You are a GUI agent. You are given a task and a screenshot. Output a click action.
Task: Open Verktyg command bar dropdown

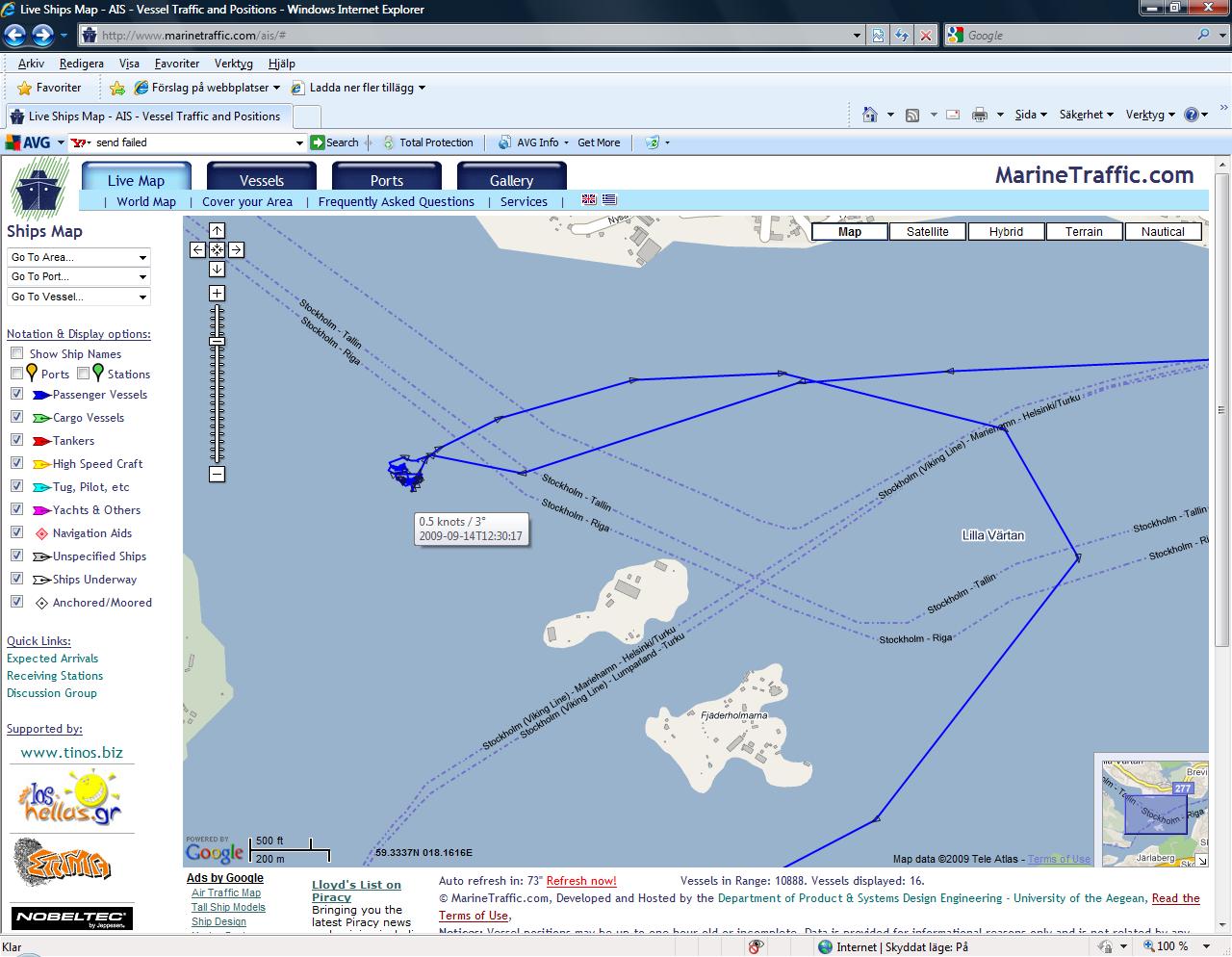[1150, 115]
